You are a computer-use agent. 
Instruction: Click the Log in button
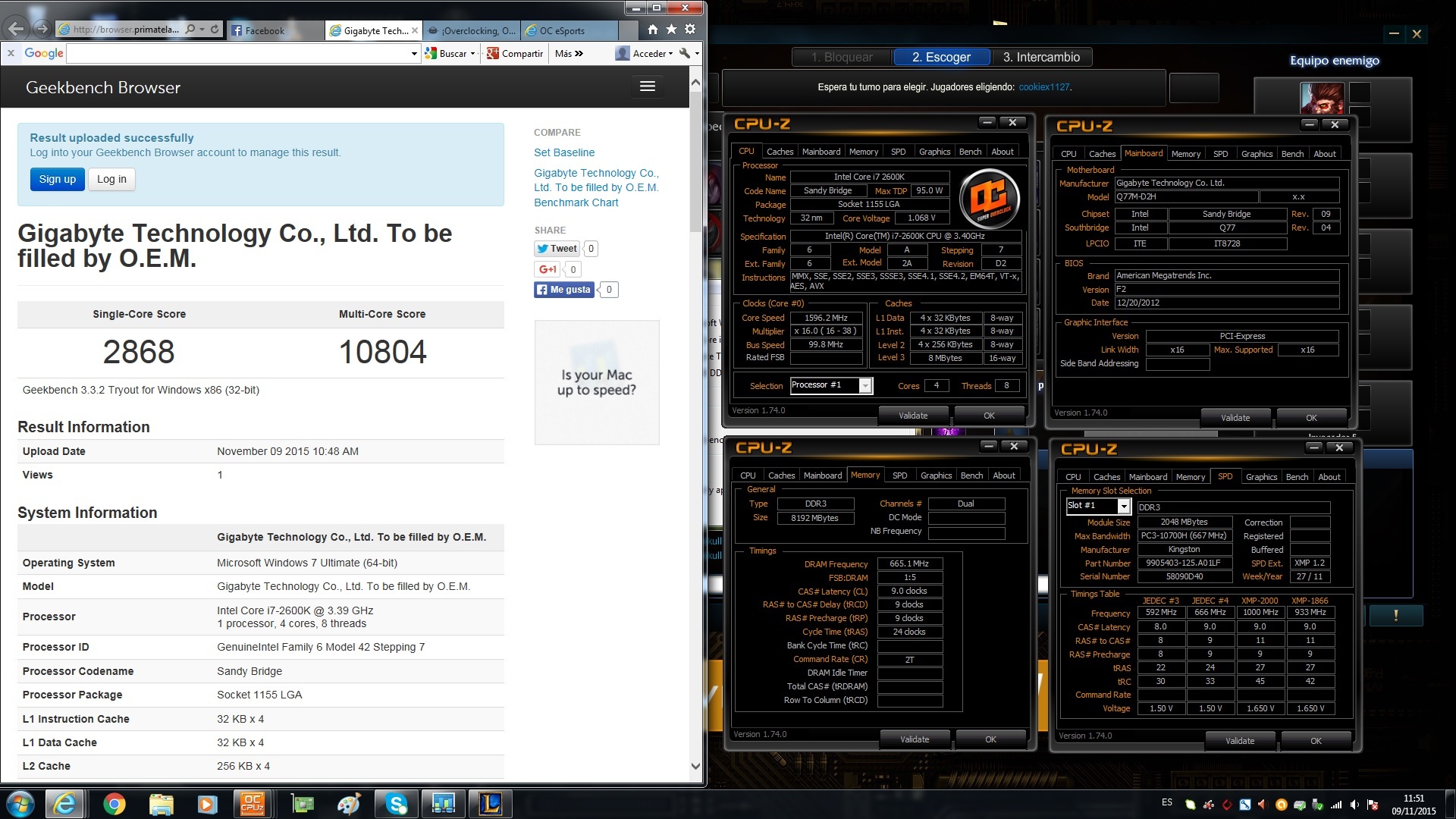(x=111, y=179)
